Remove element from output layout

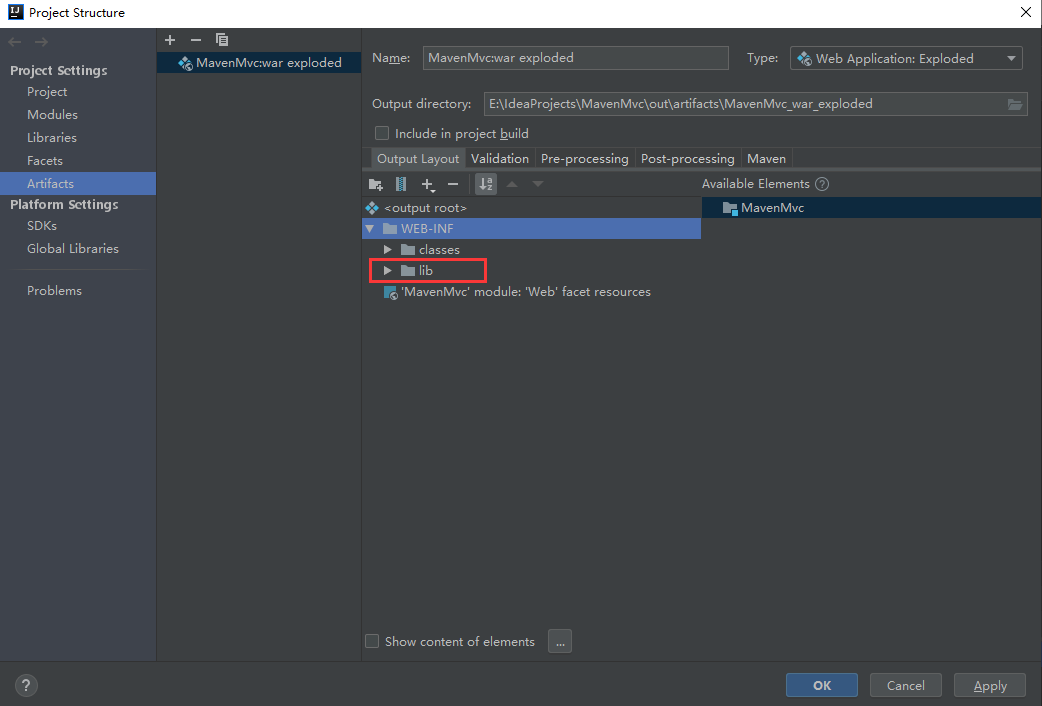pyautogui.click(x=453, y=184)
